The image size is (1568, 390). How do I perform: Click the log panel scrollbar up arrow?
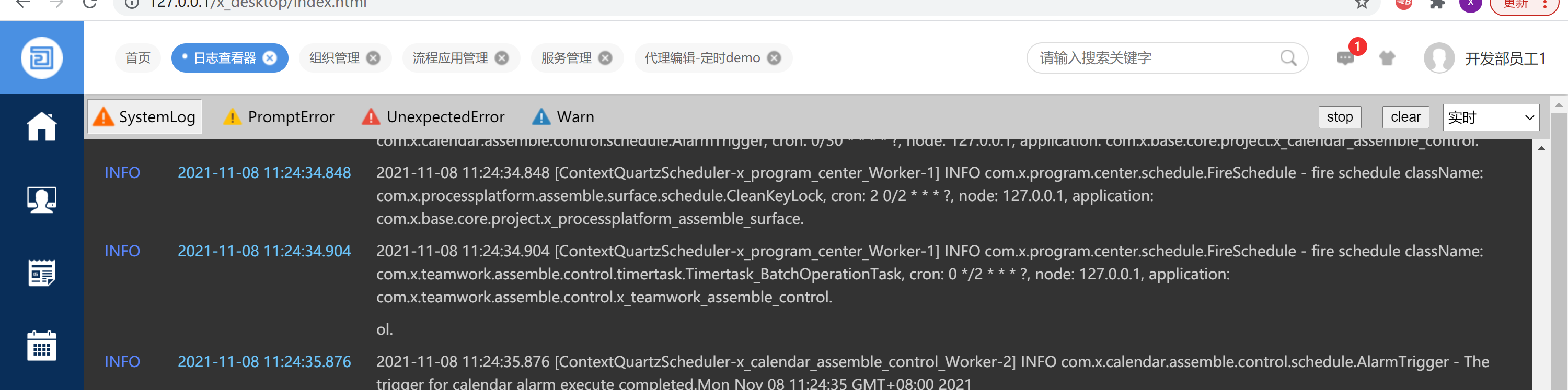(x=1541, y=148)
